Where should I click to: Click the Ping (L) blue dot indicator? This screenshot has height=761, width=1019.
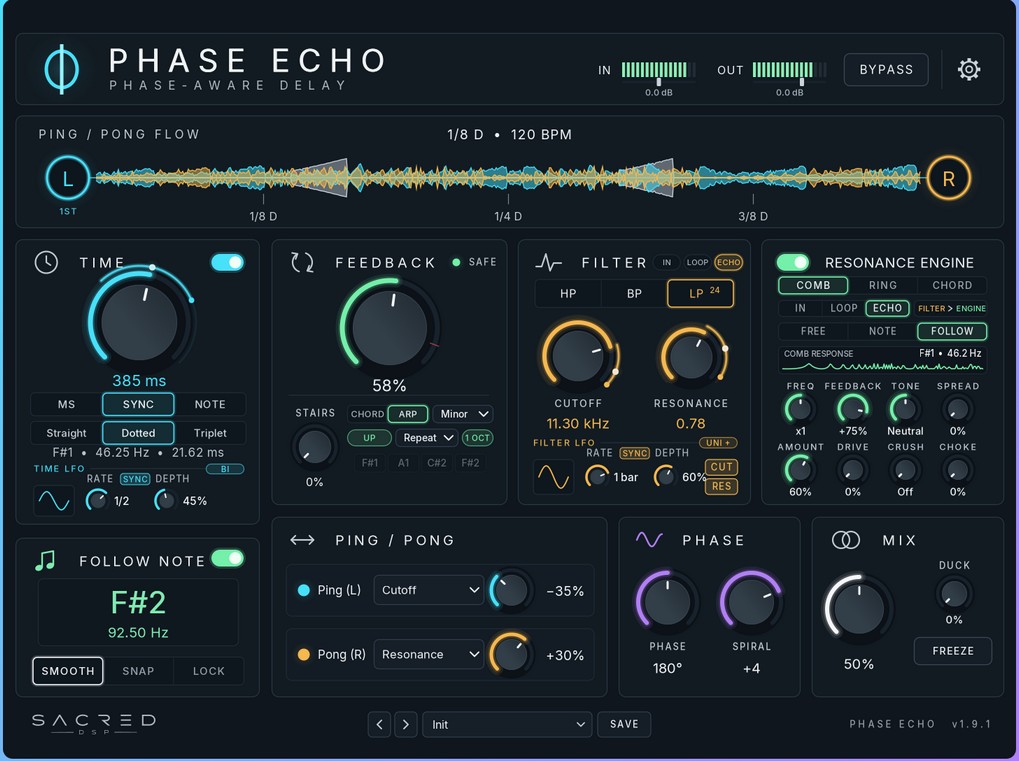(303, 590)
